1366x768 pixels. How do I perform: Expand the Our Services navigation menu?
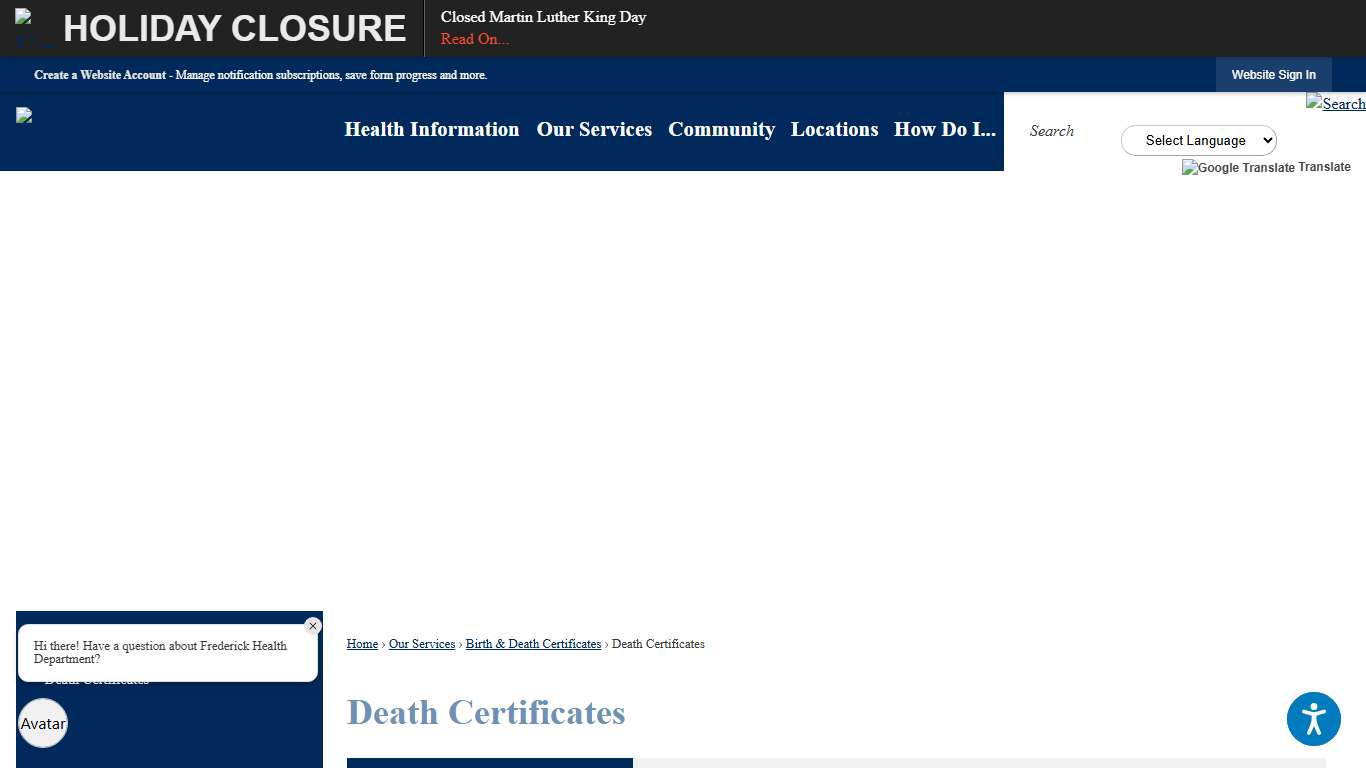tap(594, 130)
